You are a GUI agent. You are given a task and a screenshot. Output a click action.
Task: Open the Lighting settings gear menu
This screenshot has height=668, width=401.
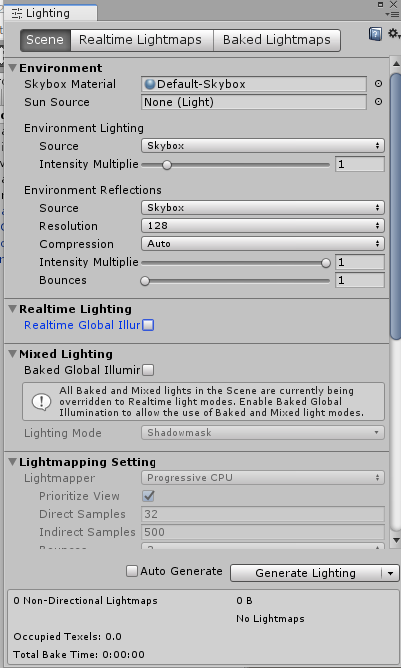tap(394, 34)
